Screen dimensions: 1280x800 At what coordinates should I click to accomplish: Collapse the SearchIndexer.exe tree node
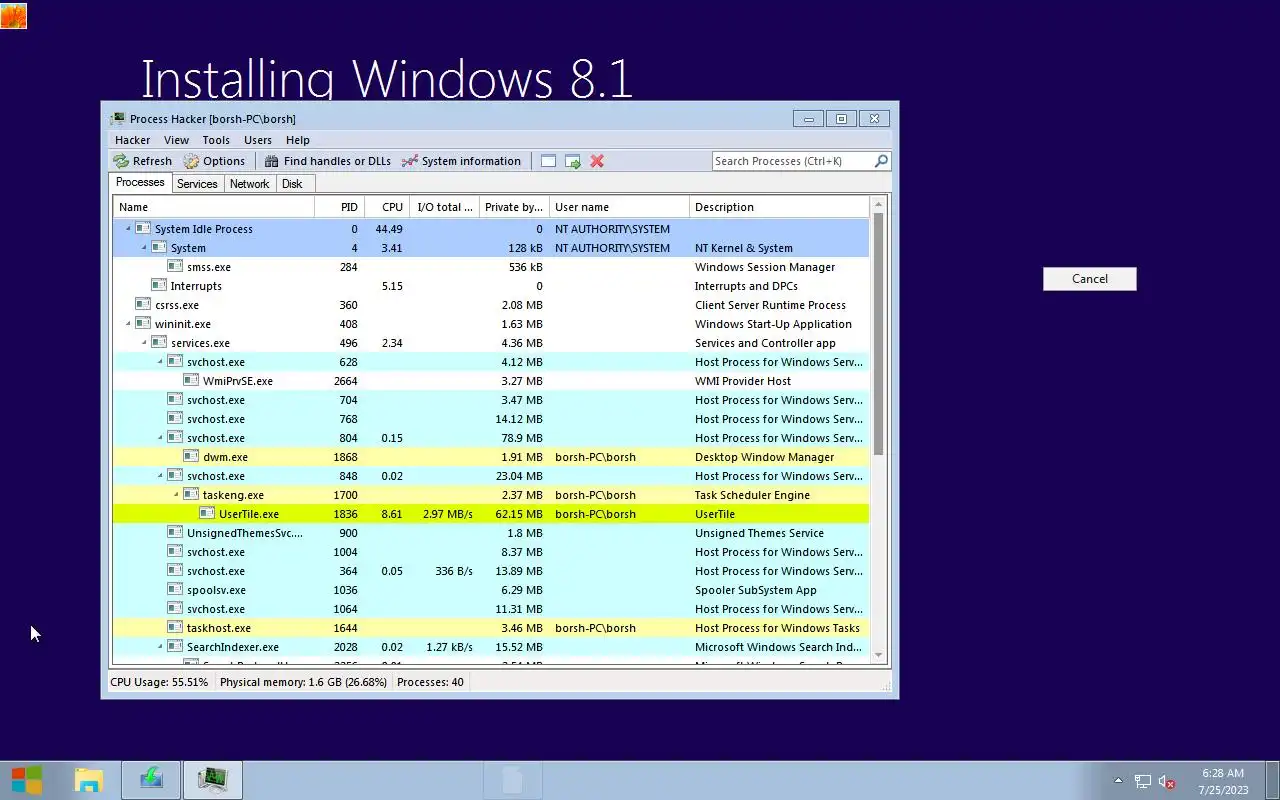[x=160, y=647]
